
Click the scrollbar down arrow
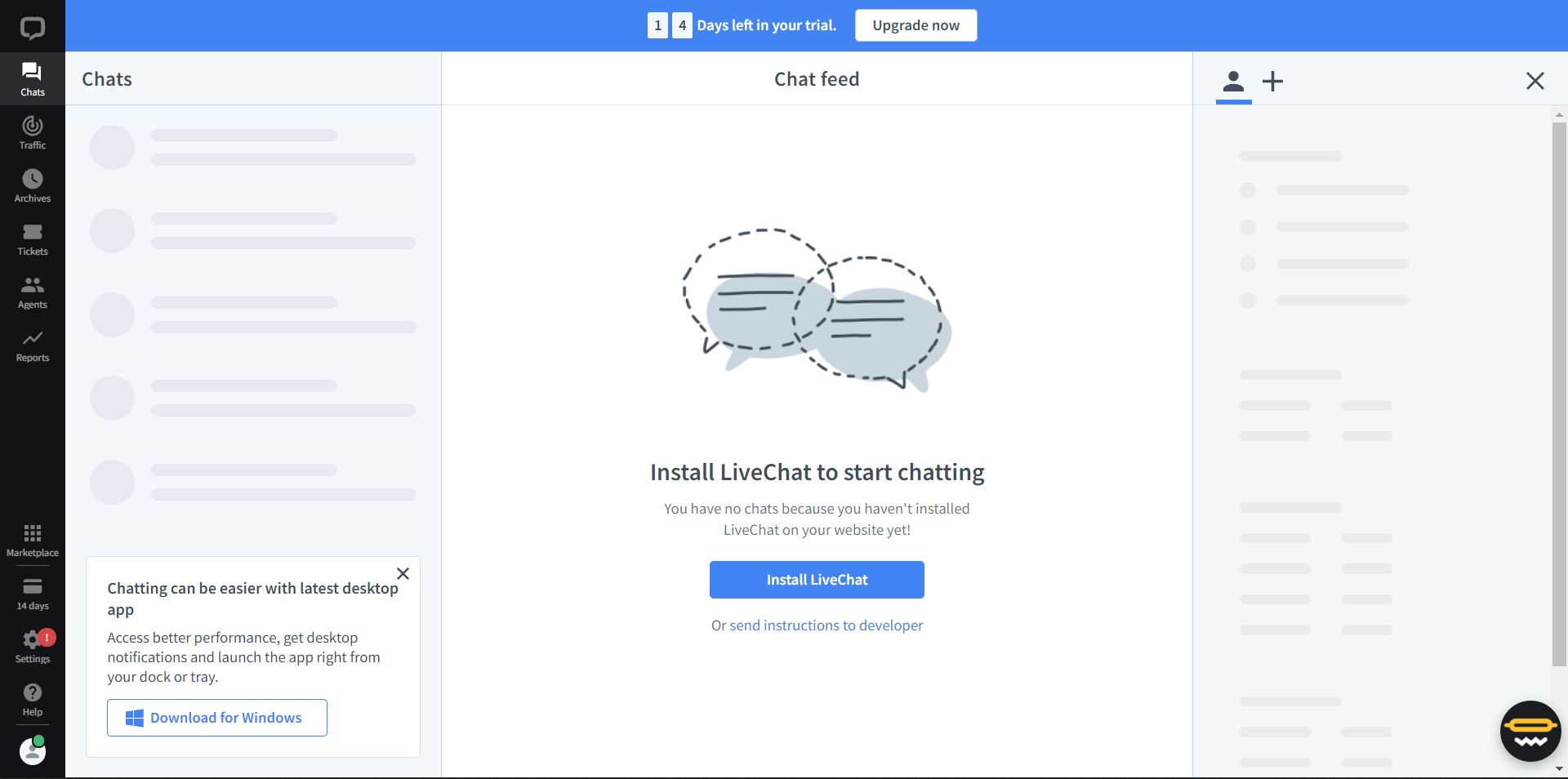(1559, 768)
